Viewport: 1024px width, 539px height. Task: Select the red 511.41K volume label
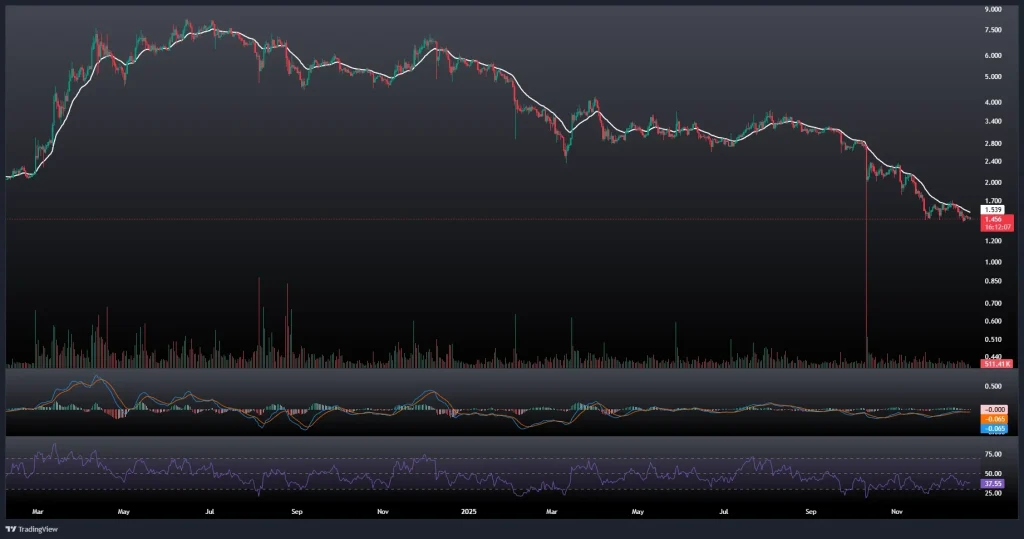point(997,364)
